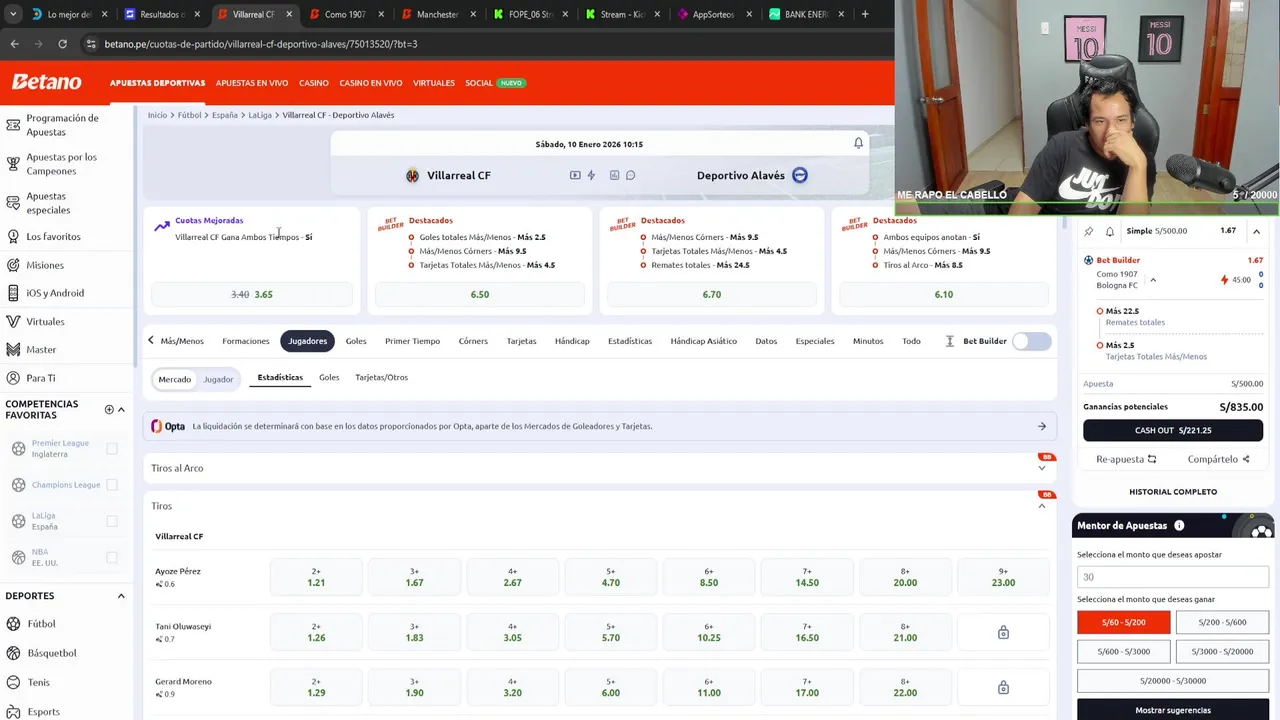The image size is (1280, 720).
Task: Click Re-apuesta link
Action: point(1126,459)
